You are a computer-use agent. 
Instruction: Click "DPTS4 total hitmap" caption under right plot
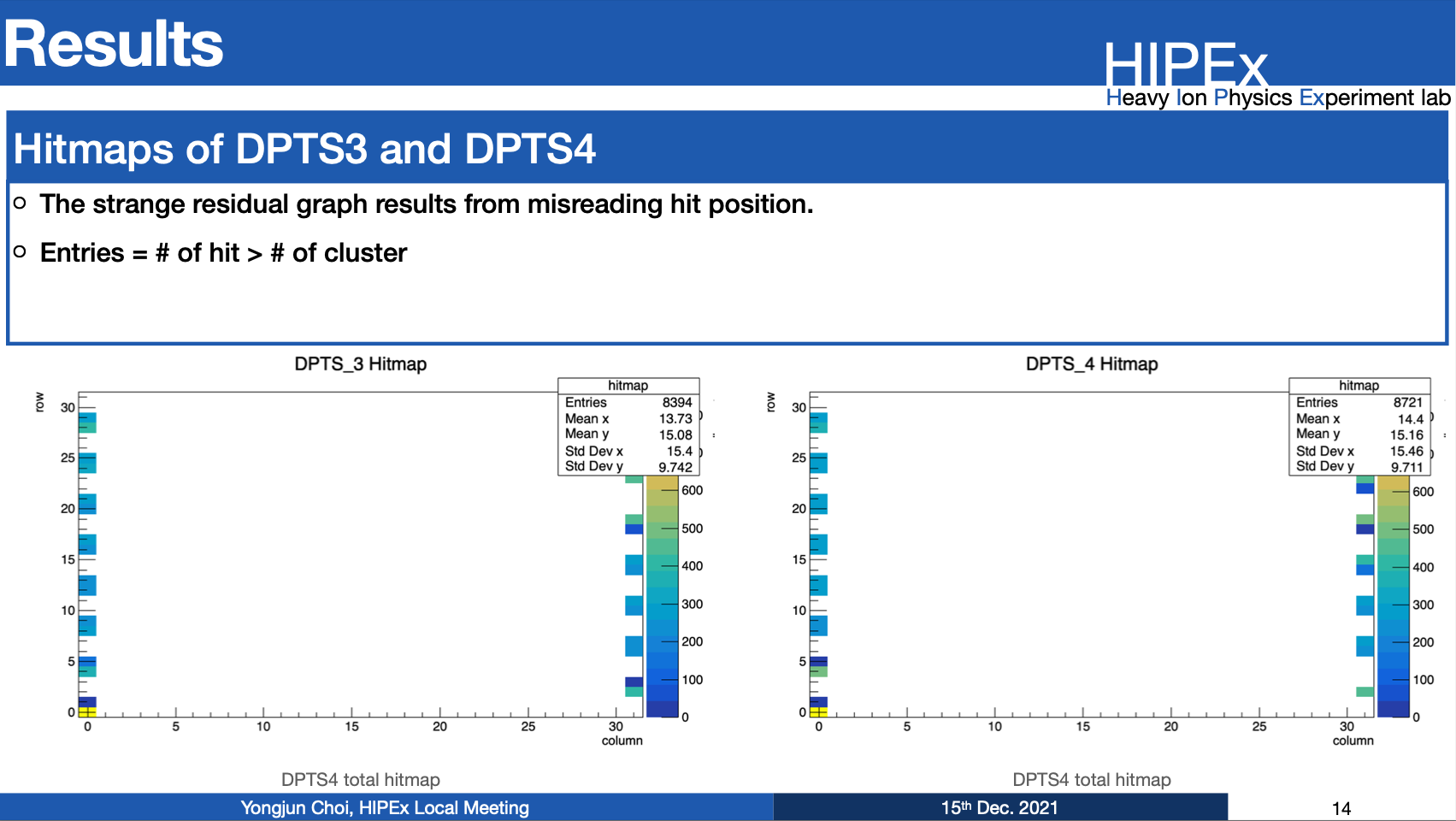click(1092, 780)
